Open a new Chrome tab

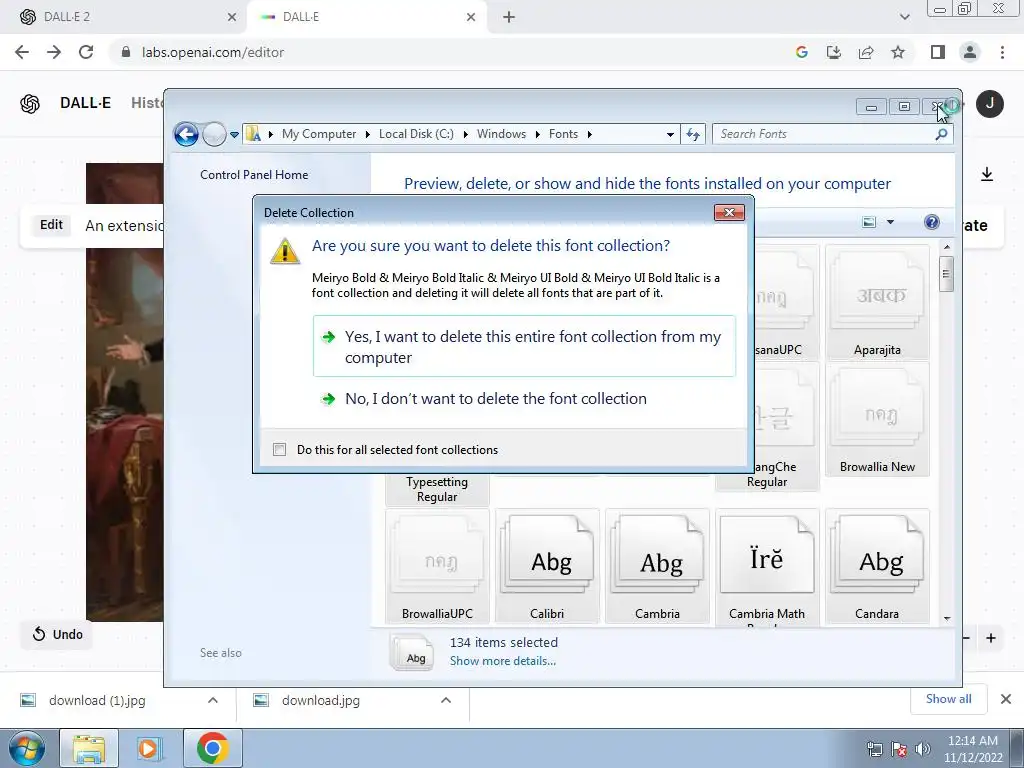tap(509, 17)
